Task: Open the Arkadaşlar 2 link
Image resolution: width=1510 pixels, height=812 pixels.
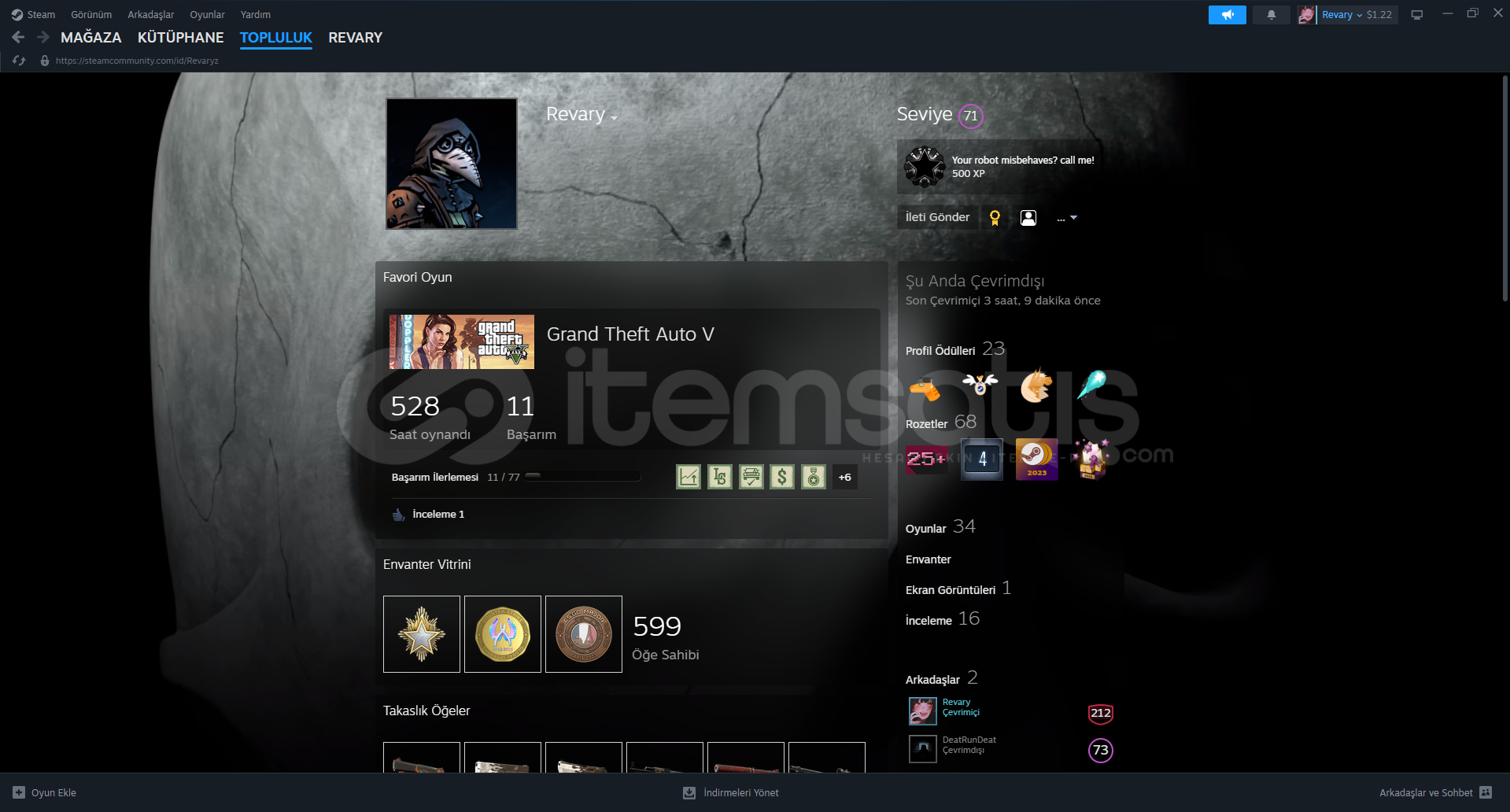Action: pos(942,678)
